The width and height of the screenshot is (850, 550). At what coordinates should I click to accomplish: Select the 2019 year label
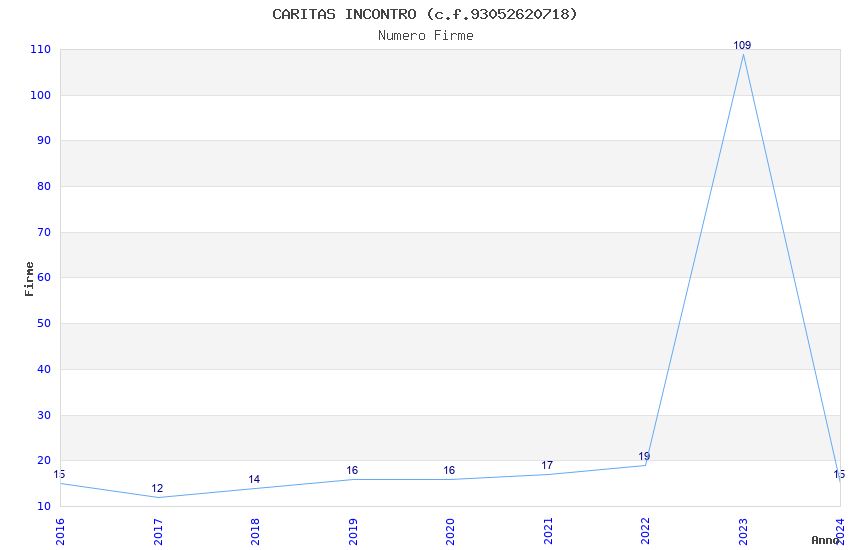click(x=353, y=532)
